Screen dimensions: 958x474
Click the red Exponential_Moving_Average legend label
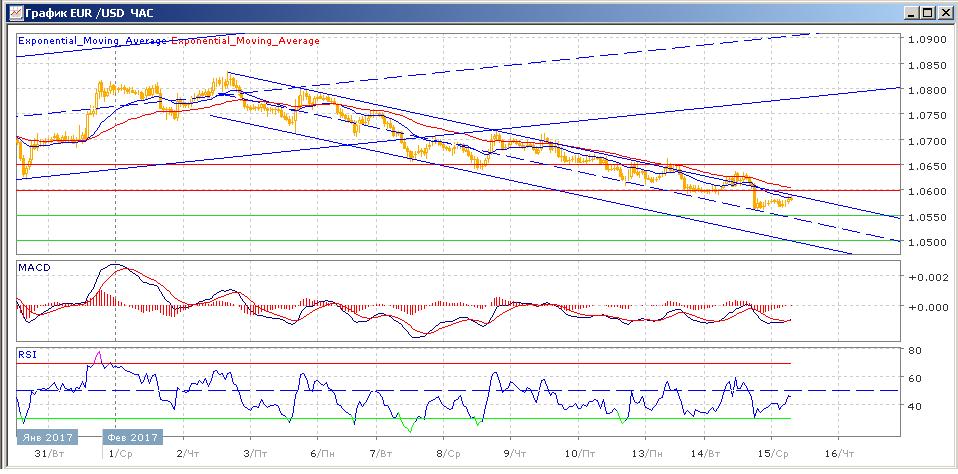coord(245,41)
